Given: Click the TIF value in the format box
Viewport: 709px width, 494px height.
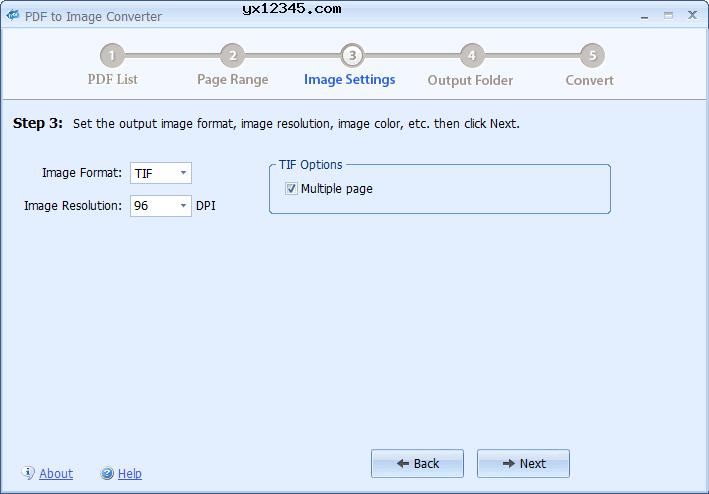Looking at the screenshot, I should pyautogui.click(x=143, y=174).
